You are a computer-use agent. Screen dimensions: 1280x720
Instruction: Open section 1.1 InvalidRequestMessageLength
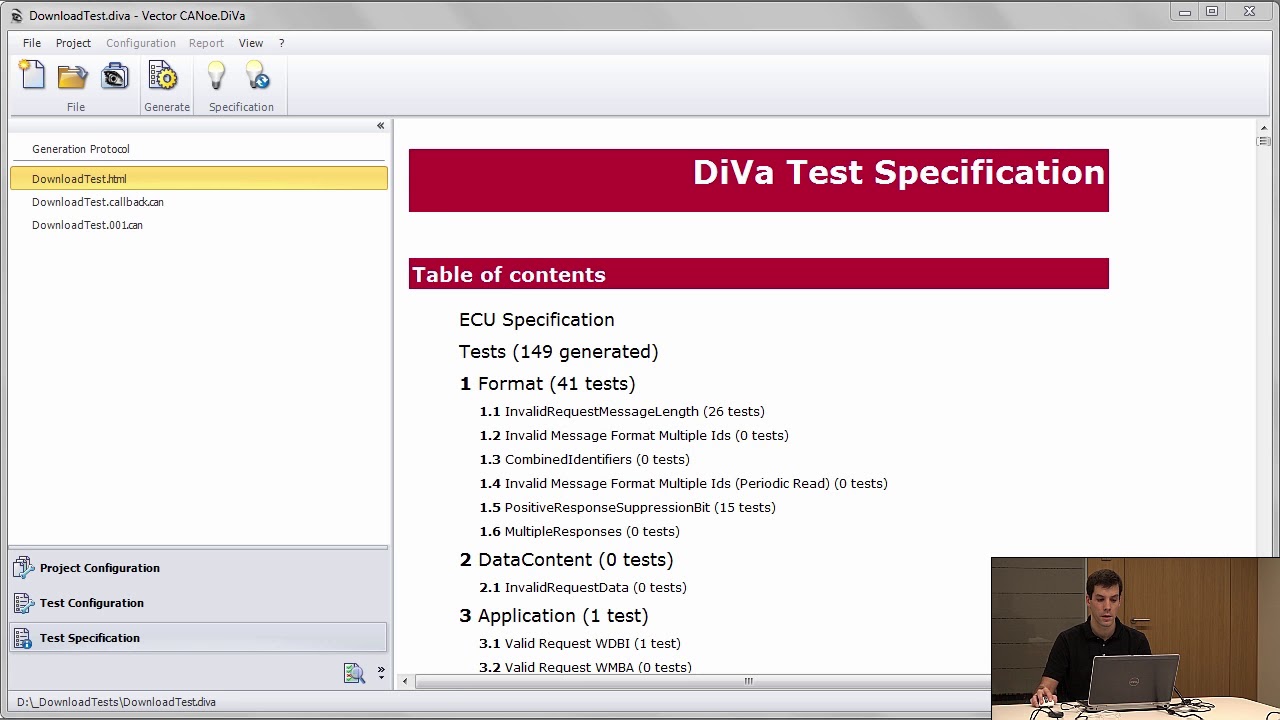click(635, 411)
